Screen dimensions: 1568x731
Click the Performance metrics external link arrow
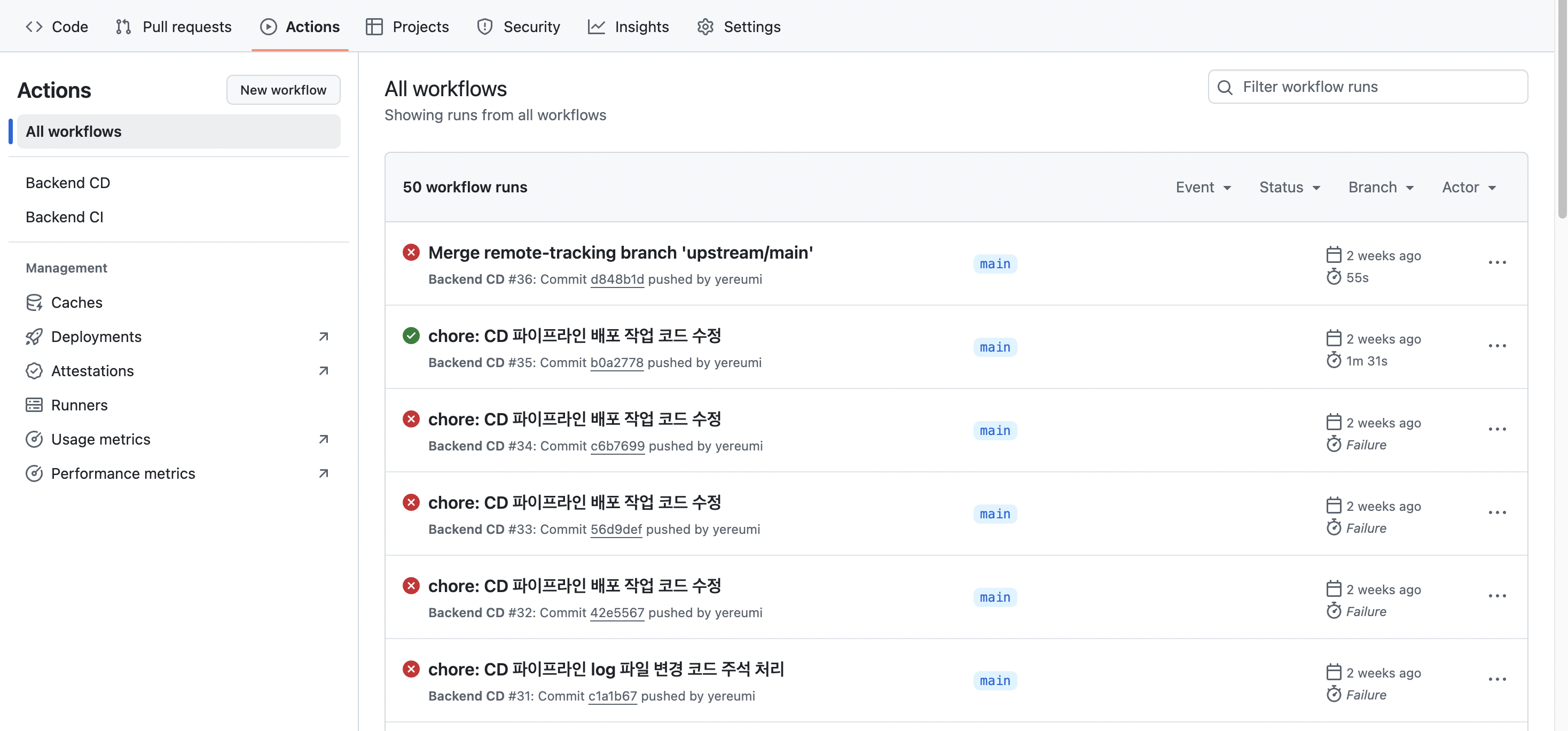[x=323, y=473]
